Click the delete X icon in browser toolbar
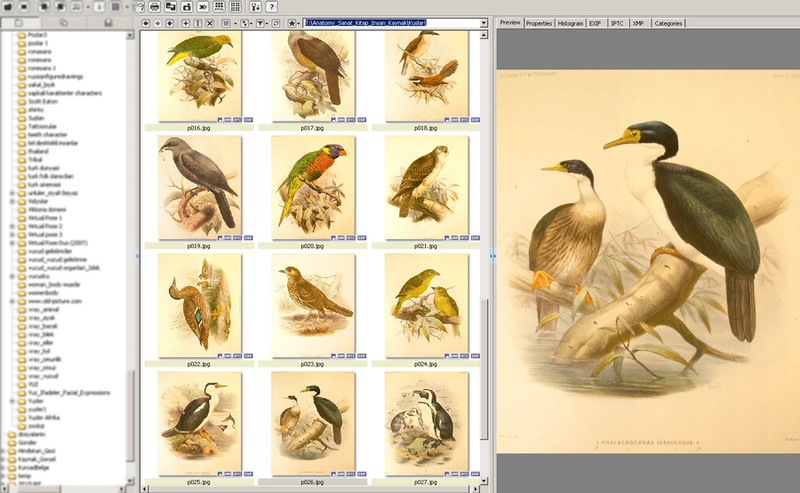Screen dimensions: 800x493 click(x=210, y=22)
